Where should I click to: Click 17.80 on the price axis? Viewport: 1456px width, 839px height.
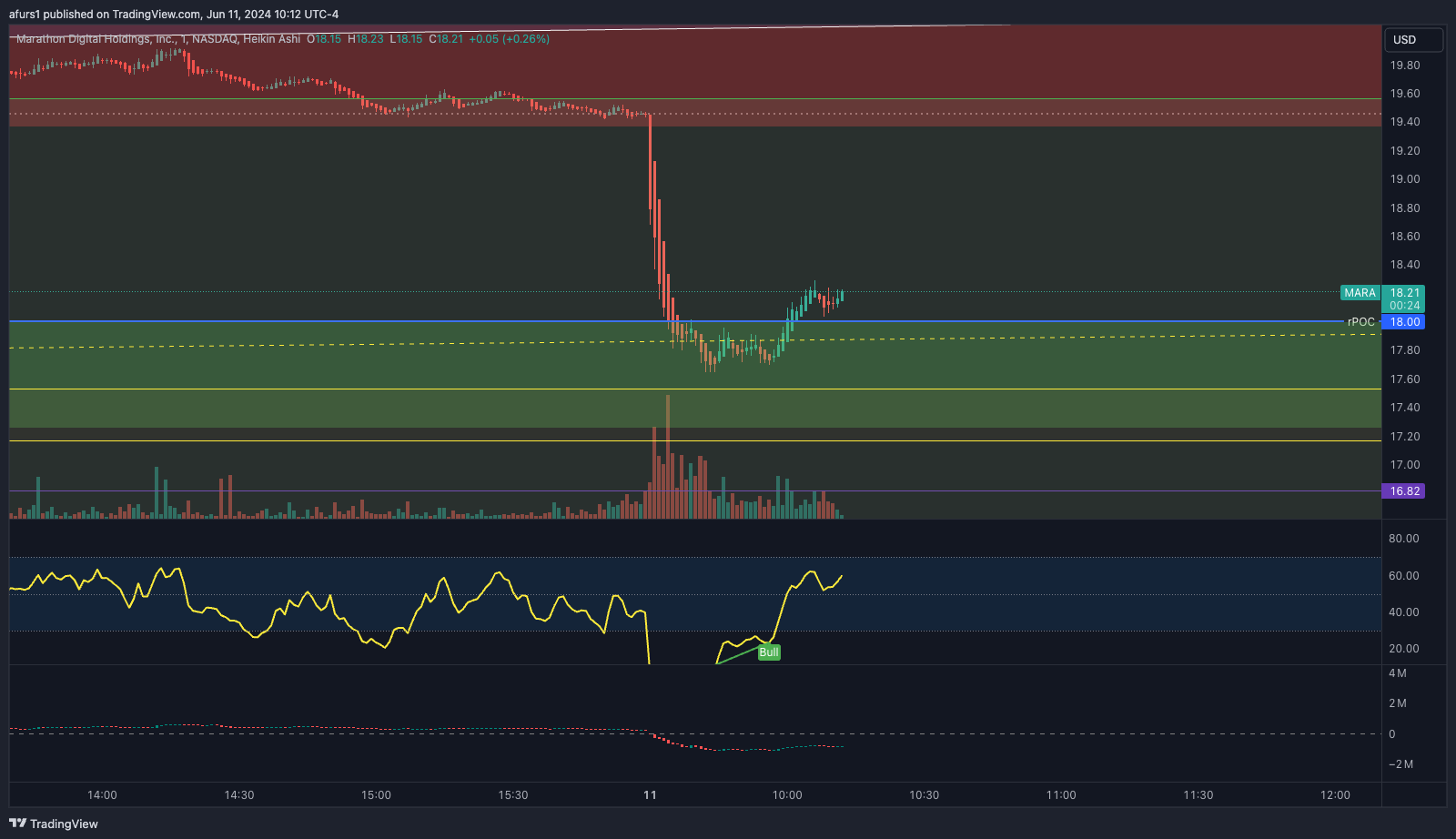click(x=1405, y=350)
